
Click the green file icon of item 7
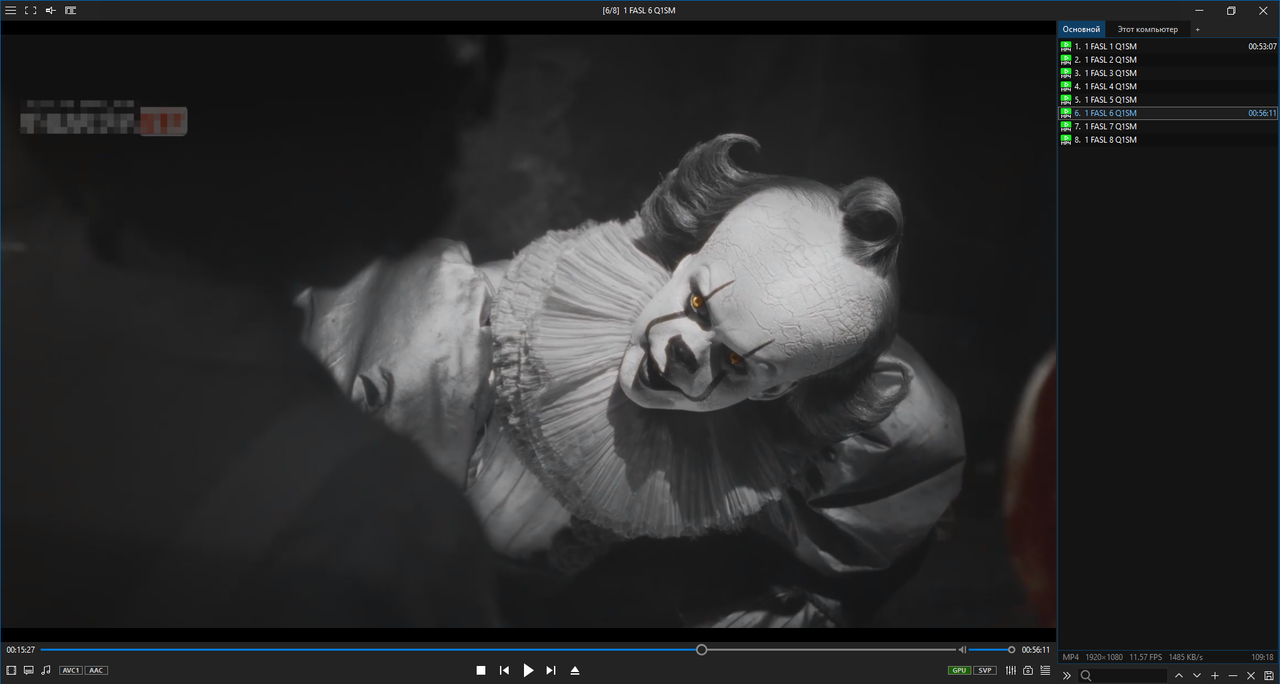coord(1066,126)
